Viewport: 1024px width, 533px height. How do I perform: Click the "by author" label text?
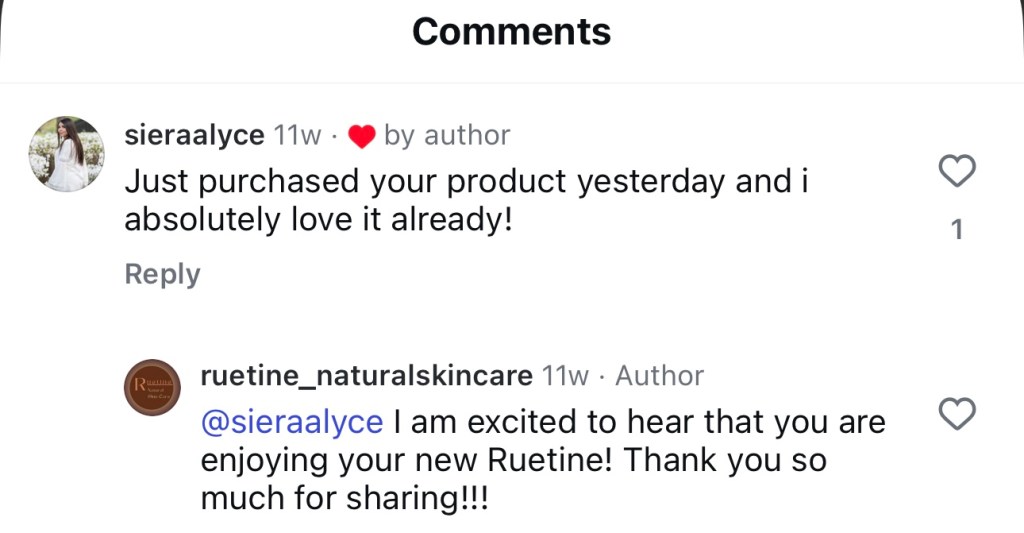[x=447, y=136]
